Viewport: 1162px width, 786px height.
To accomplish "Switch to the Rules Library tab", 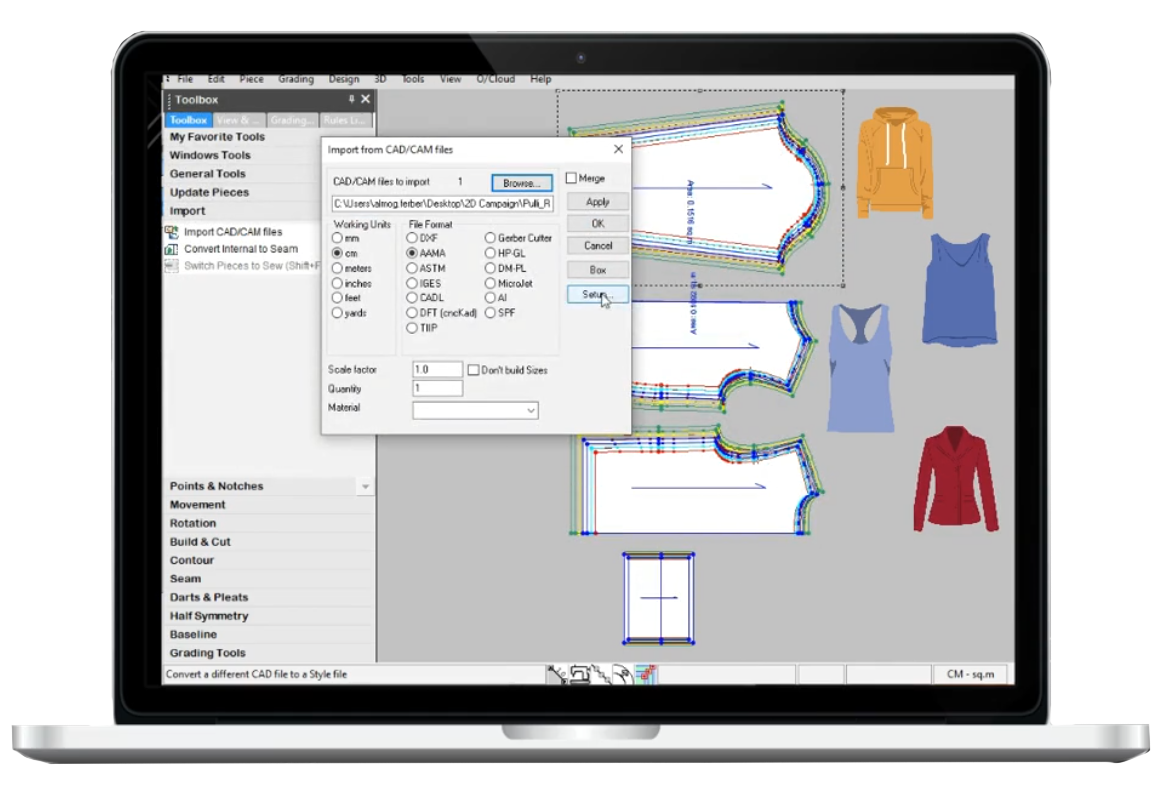I will pos(346,120).
